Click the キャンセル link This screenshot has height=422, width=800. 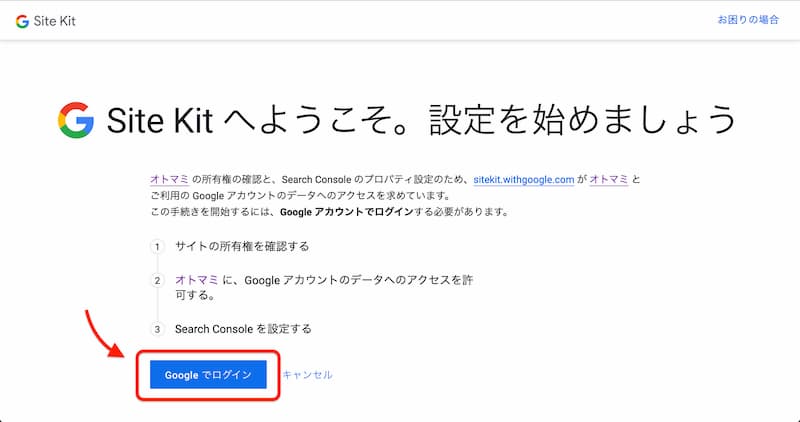coord(307,375)
